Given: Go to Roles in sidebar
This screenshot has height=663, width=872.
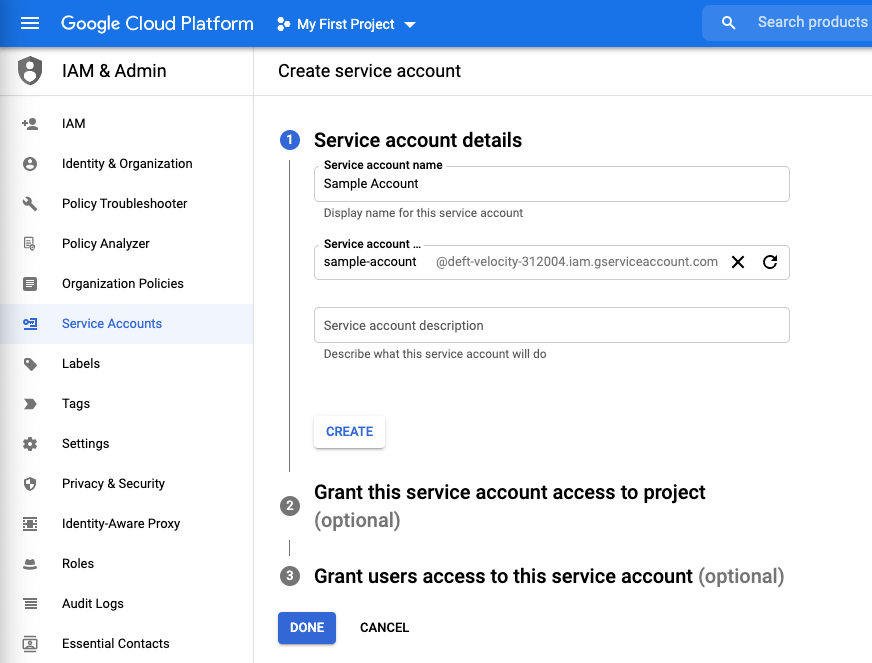Looking at the screenshot, I should 78,564.
